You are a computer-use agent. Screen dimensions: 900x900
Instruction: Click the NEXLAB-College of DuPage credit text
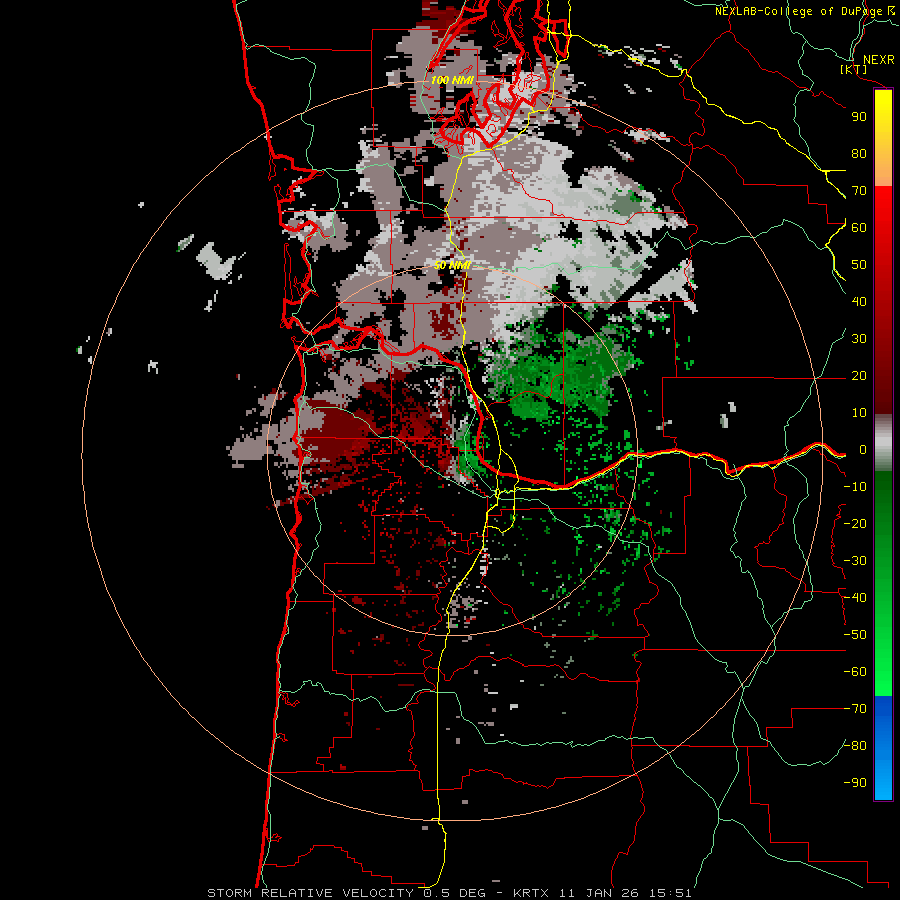(805, 11)
